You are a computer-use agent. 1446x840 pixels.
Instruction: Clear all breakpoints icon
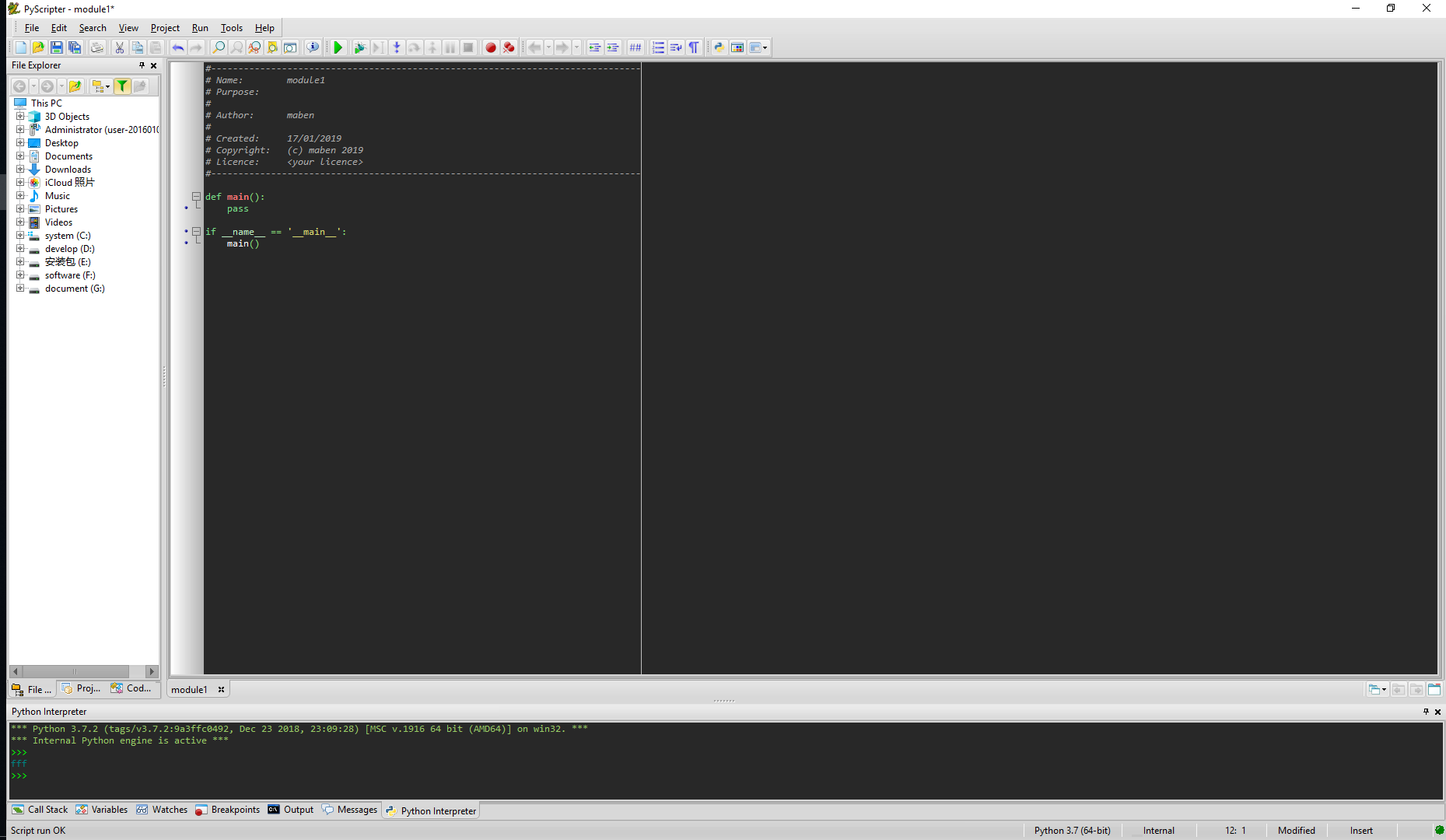(509, 47)
